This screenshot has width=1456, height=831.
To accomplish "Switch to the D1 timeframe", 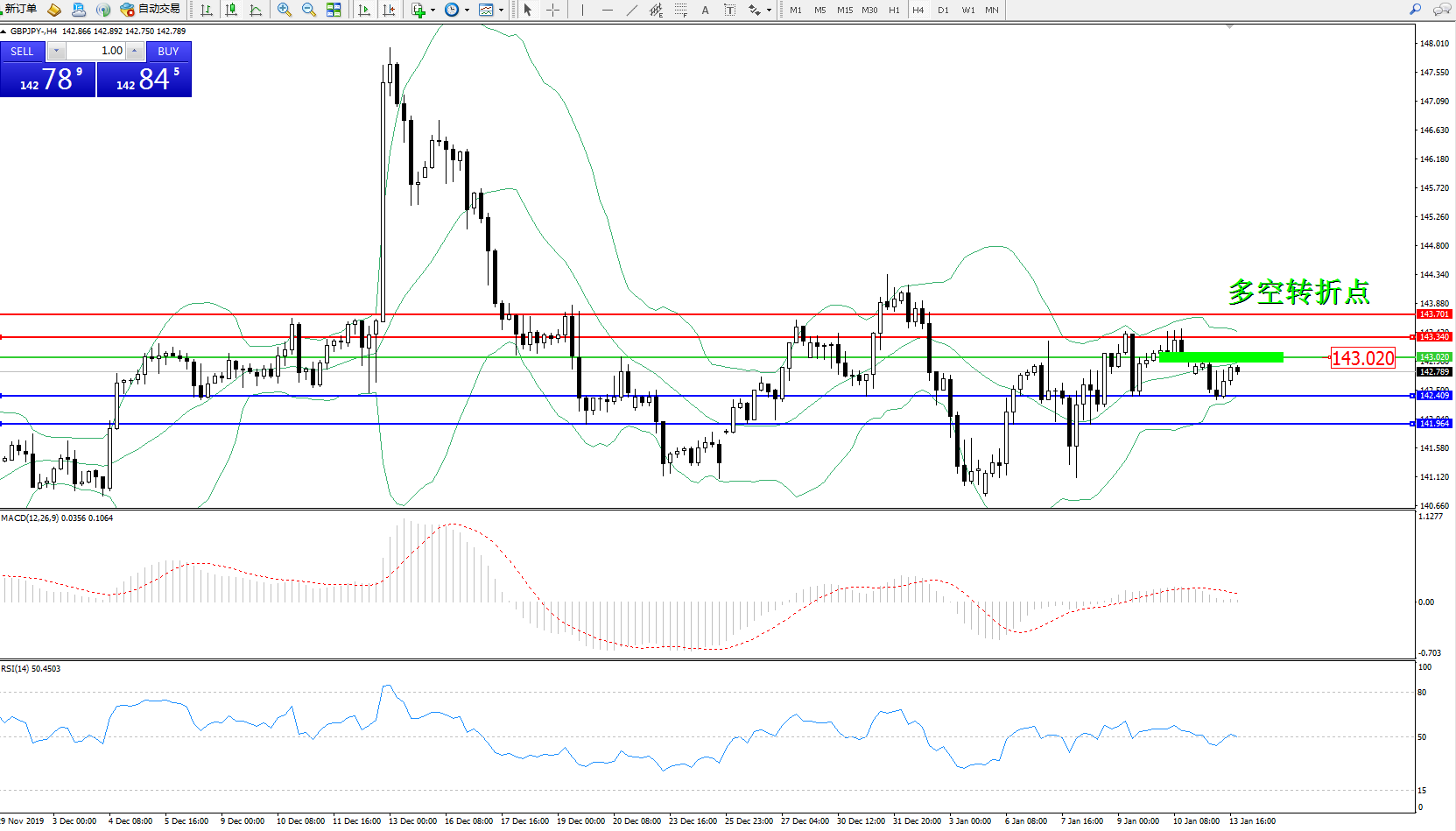I will pyautogui.click(x=943, y=11).
